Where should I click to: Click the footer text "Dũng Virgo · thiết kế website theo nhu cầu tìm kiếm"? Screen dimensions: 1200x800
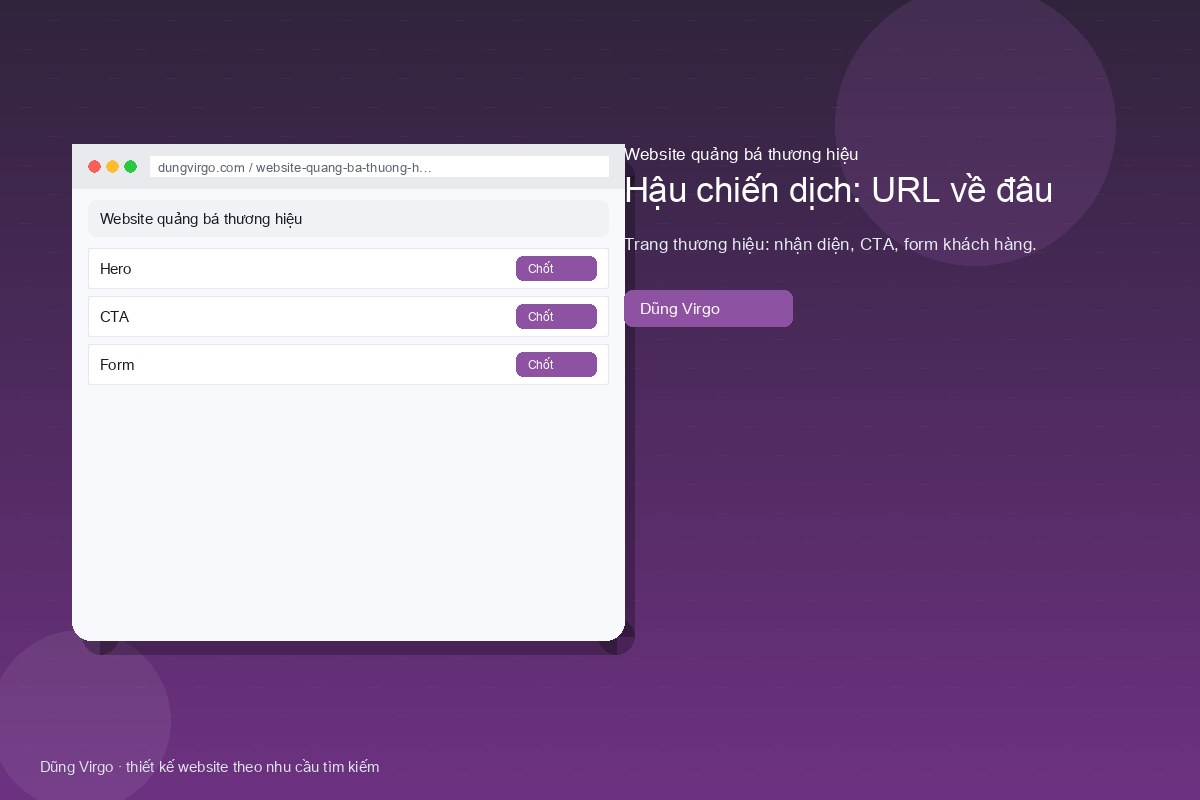pos(210,767)
